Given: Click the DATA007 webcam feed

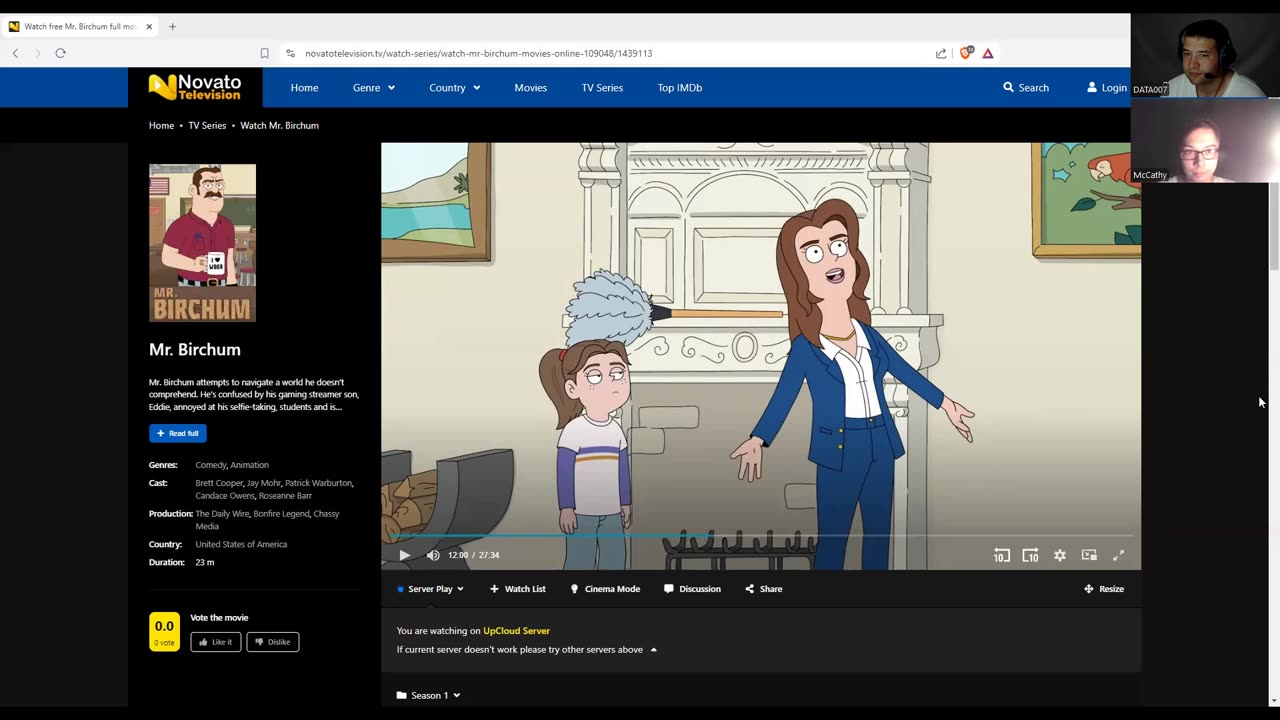Looking at the screenshot, I should (x=1205, y=56).
